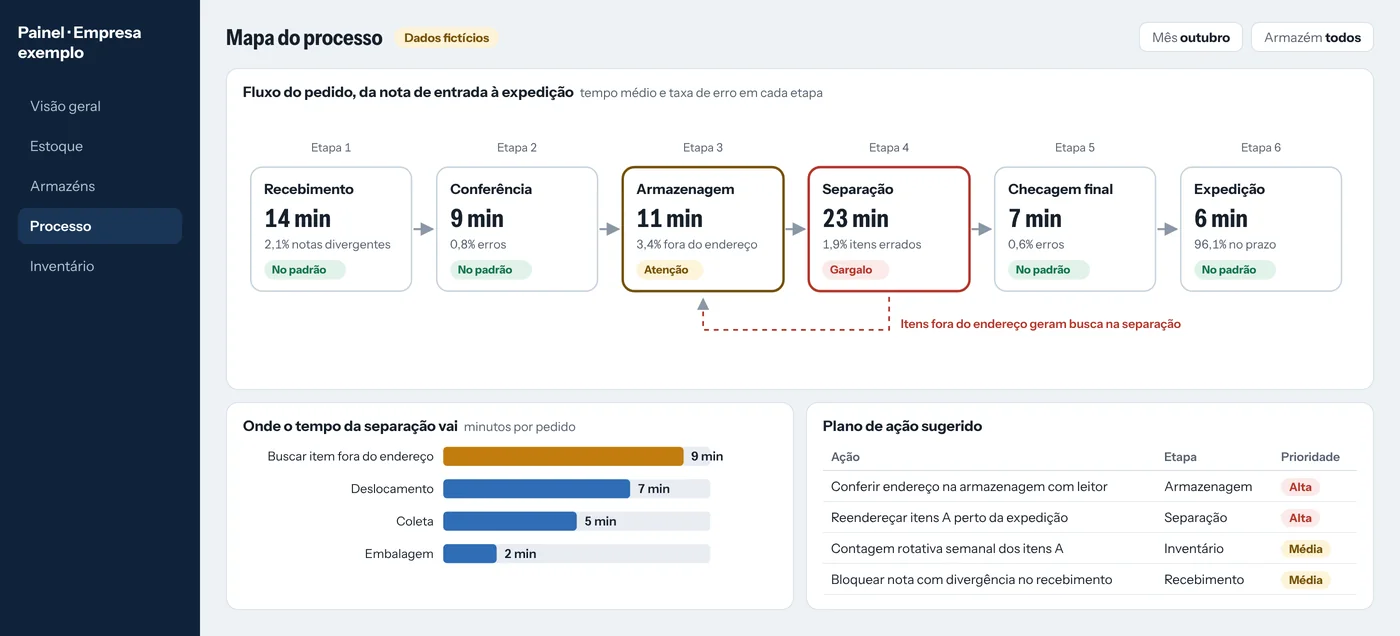Select the Checagem final stage card
The width and height of the screenshot is (1400, 636).
1075,229
